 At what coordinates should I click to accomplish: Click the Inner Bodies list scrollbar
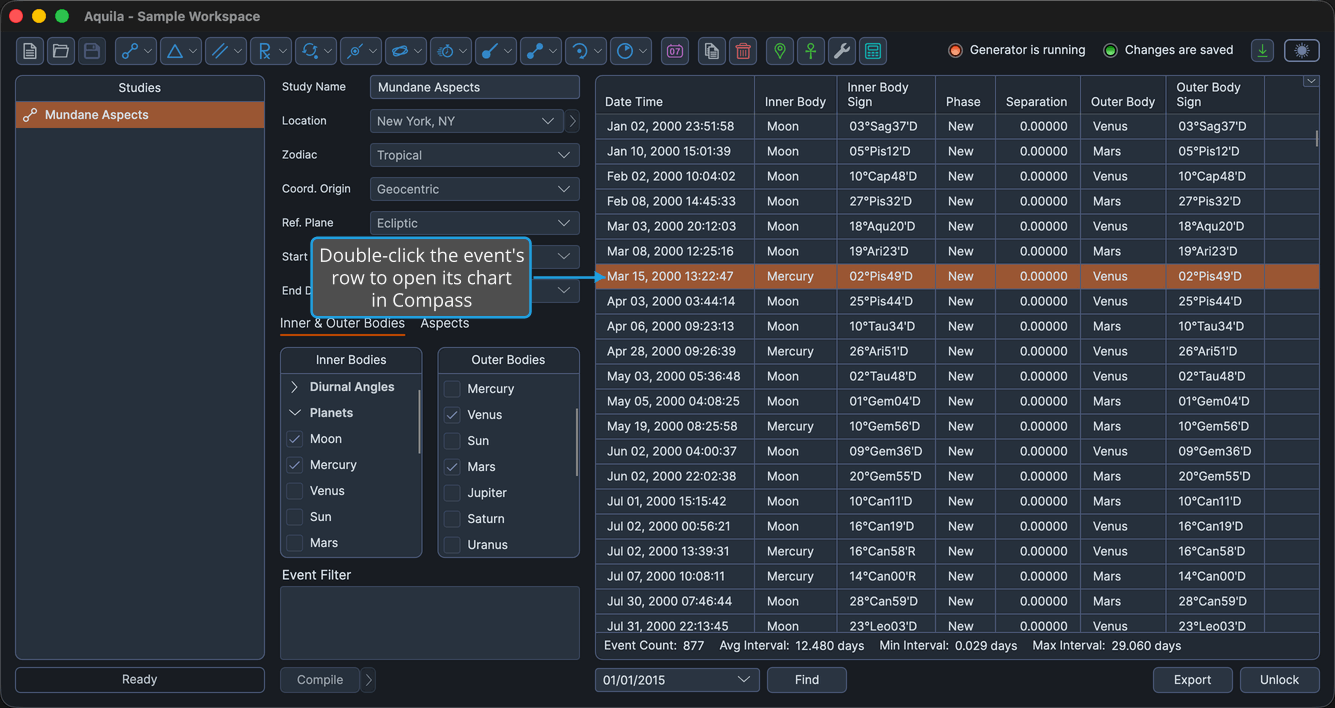tap(419, 420)
